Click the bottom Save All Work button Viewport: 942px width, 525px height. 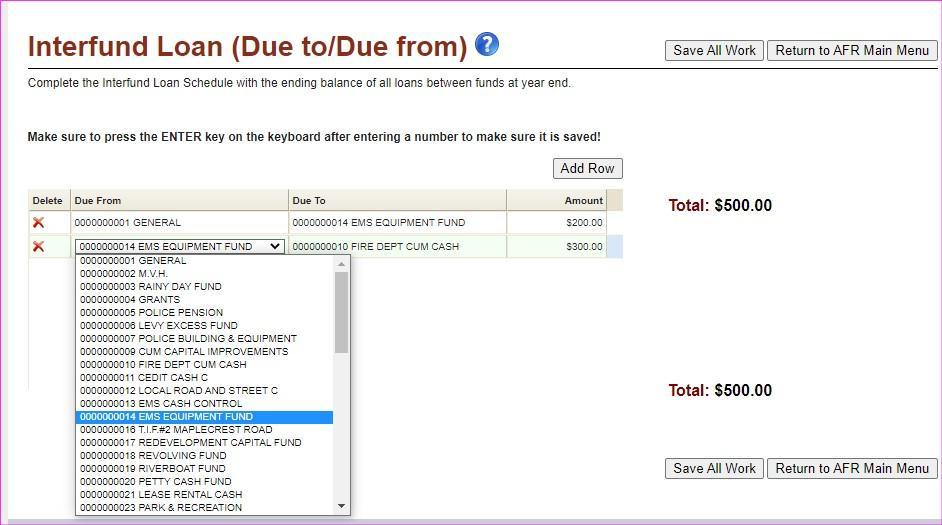coord(714,468)
